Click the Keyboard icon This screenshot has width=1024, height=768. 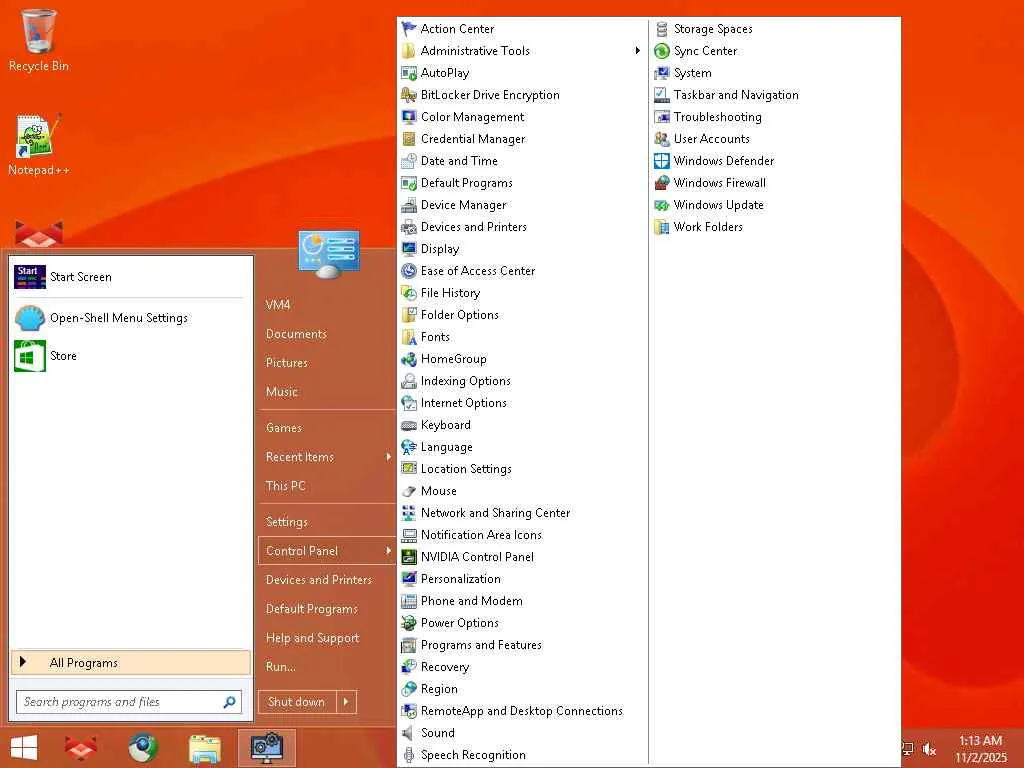coord(409,425)
